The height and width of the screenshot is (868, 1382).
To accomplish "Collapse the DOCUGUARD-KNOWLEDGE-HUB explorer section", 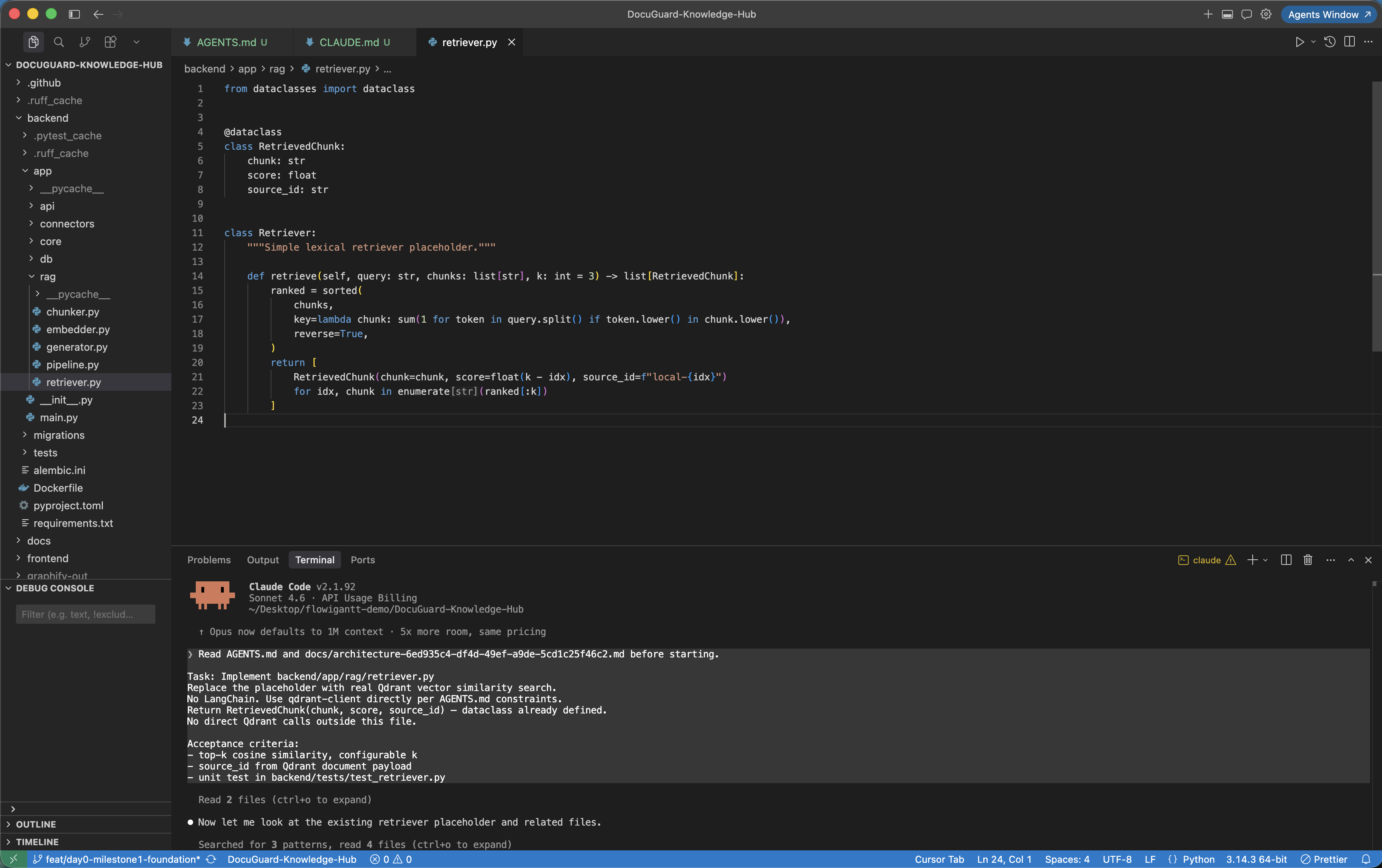I will point(86,65).
